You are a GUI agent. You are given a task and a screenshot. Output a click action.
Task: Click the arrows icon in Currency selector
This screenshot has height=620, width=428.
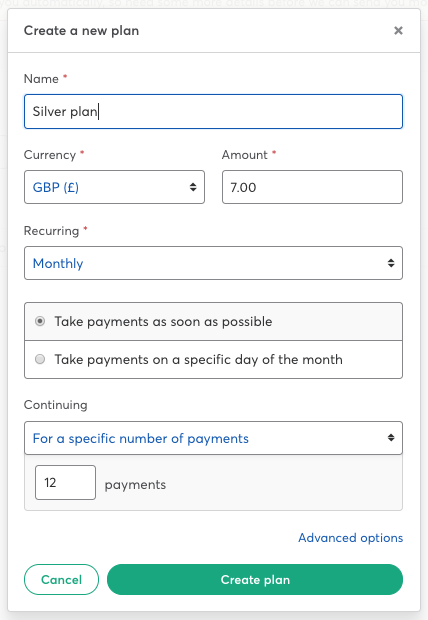[193, 187]
